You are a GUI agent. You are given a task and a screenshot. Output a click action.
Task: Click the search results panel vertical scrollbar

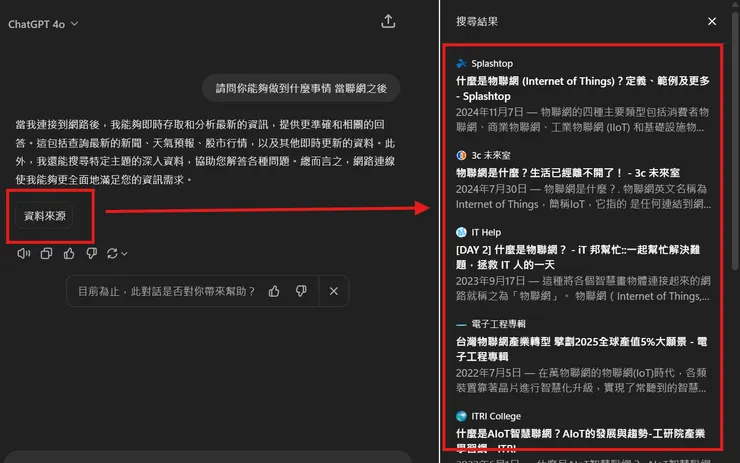[735, 139]
